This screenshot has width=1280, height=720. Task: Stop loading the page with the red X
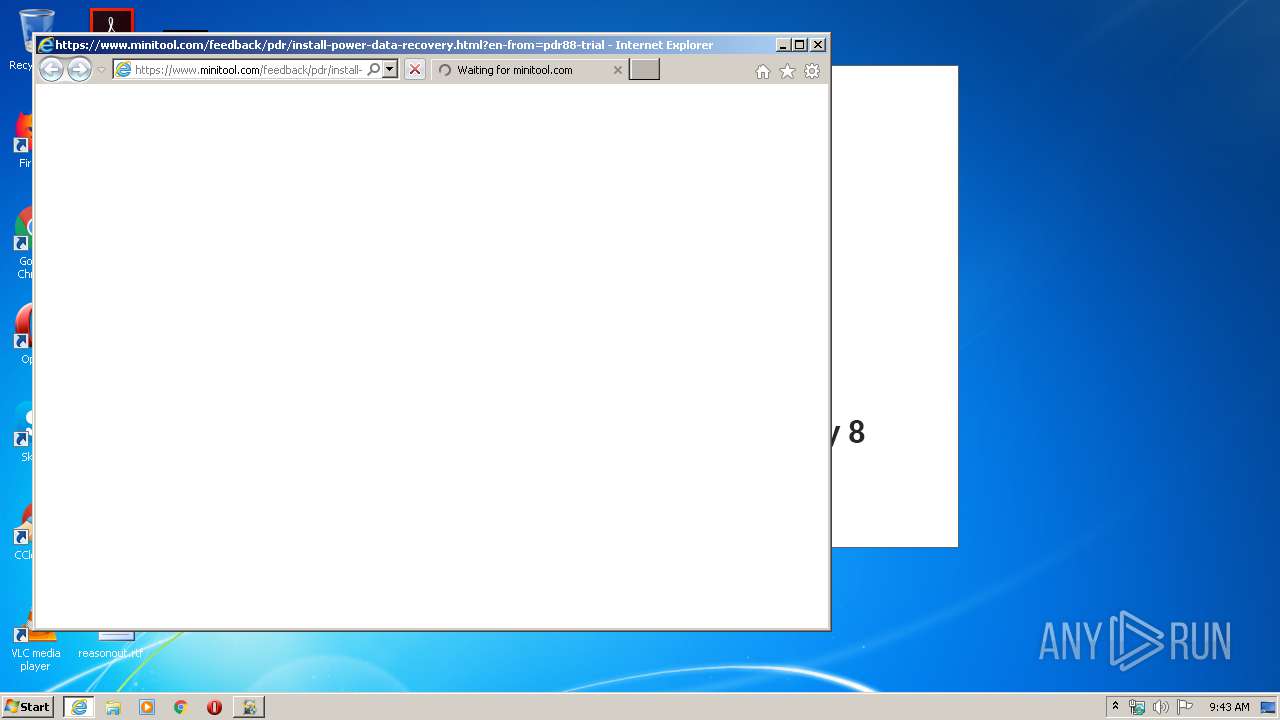415,70
